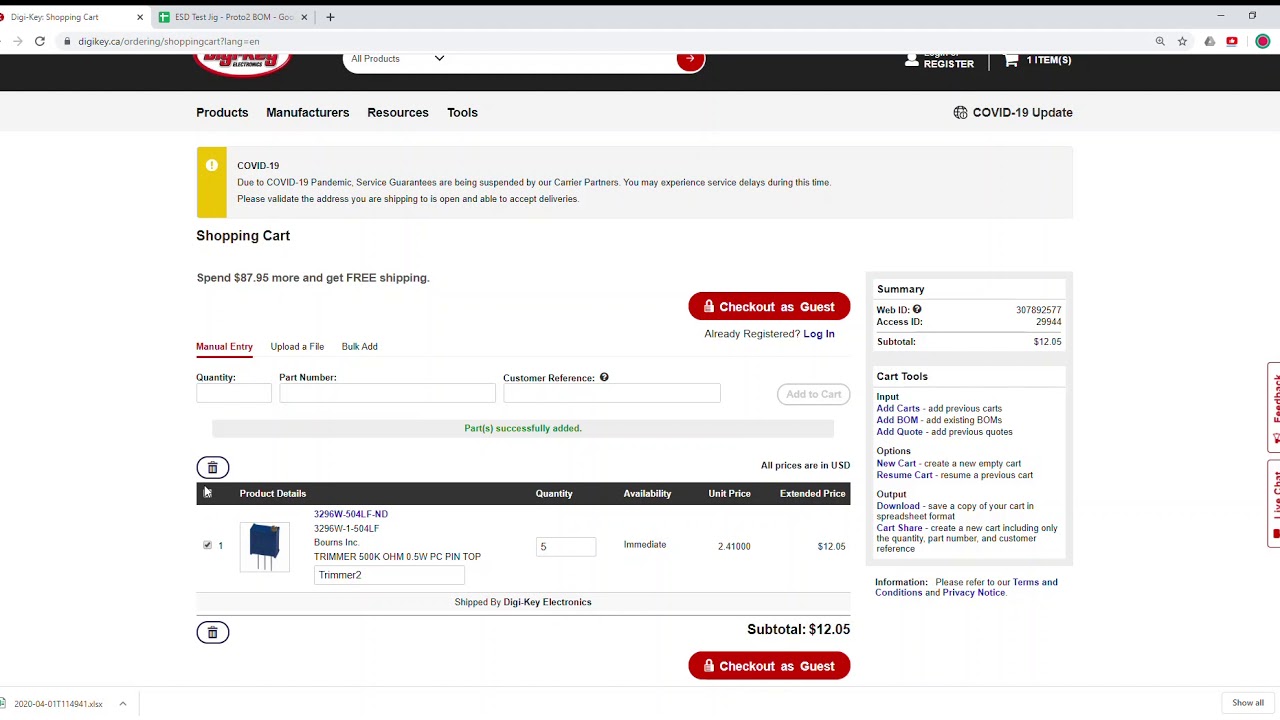
Task: Close the ESD Test Jig BOM tab
Action: coord(304,17)
